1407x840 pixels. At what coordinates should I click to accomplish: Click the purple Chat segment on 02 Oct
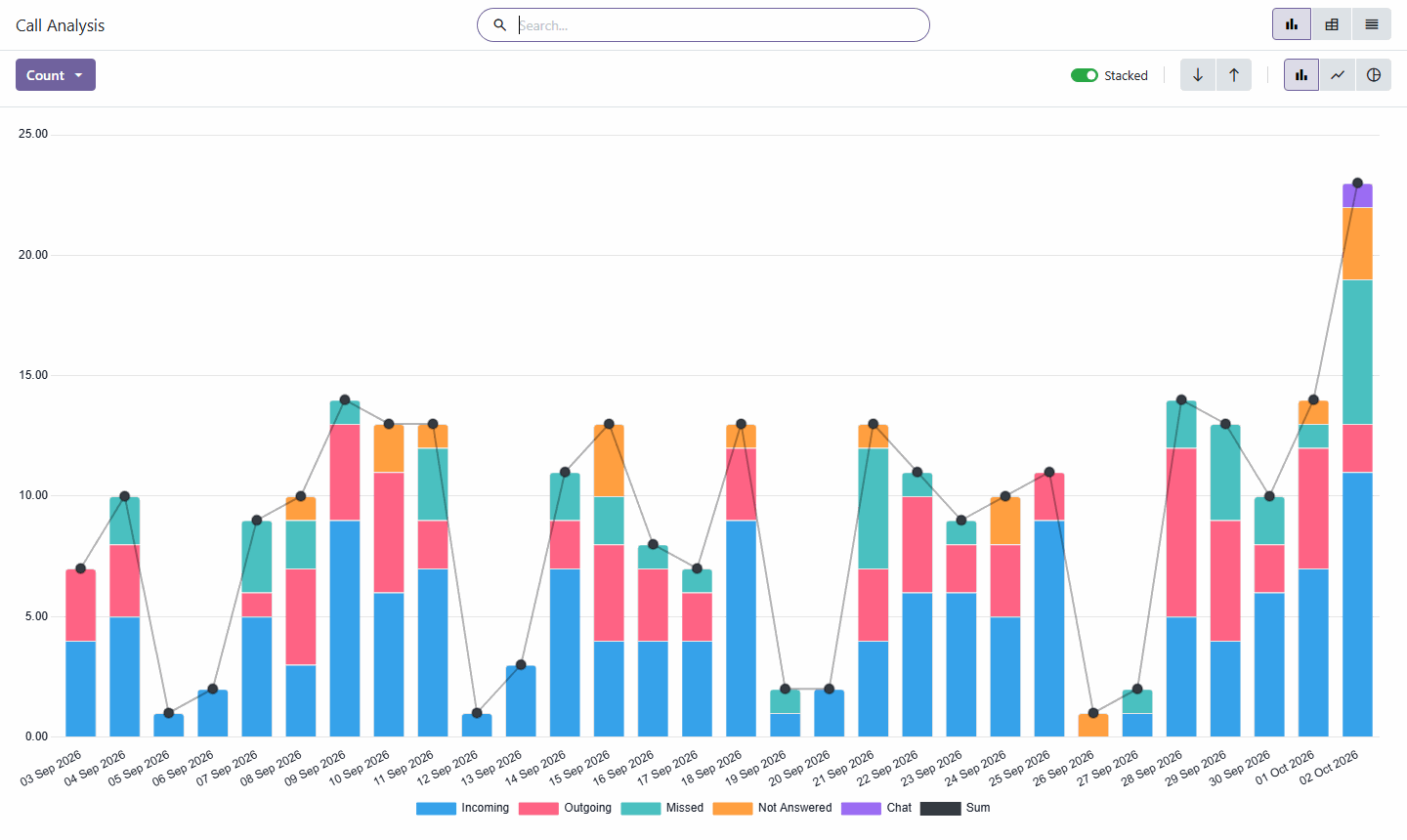click(1357, 195)
